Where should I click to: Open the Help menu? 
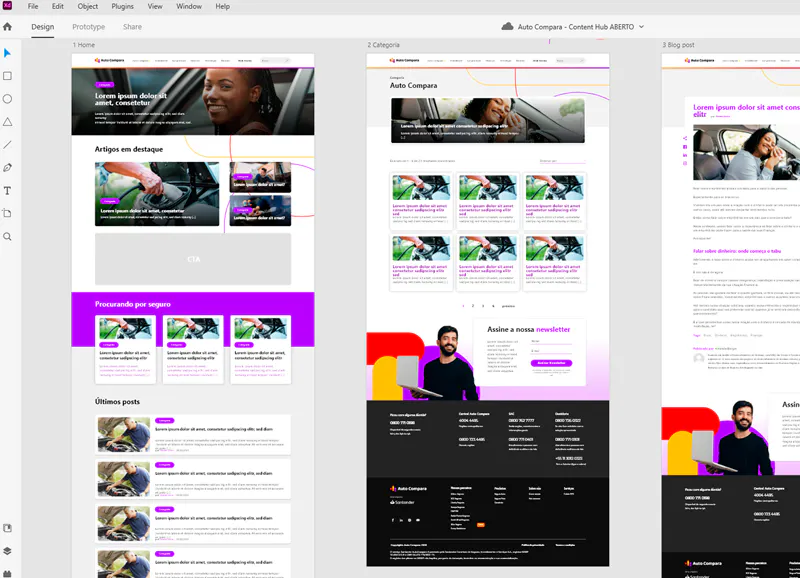222,6
